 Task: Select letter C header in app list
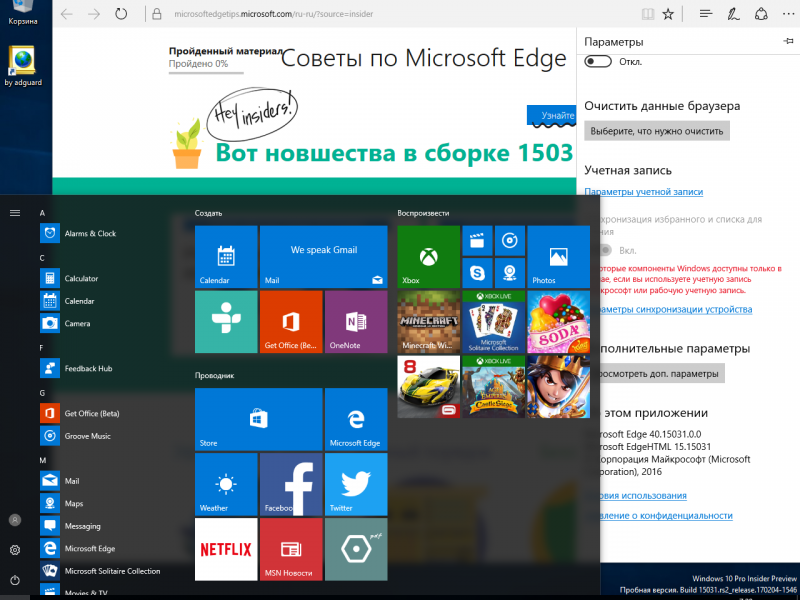point(42,258)
